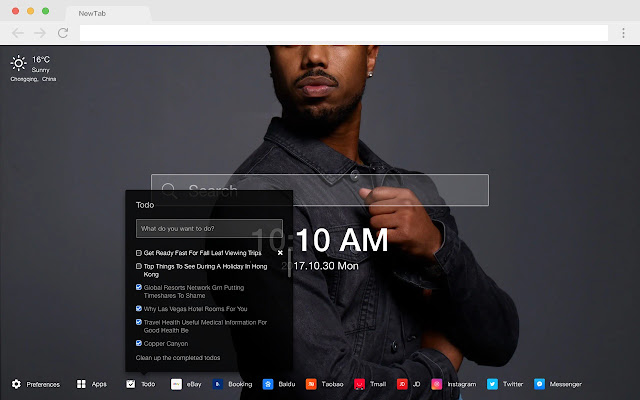Screen dimensions: 640x400
Task: Click the Twitter label
Action: (x=513, y=384)
